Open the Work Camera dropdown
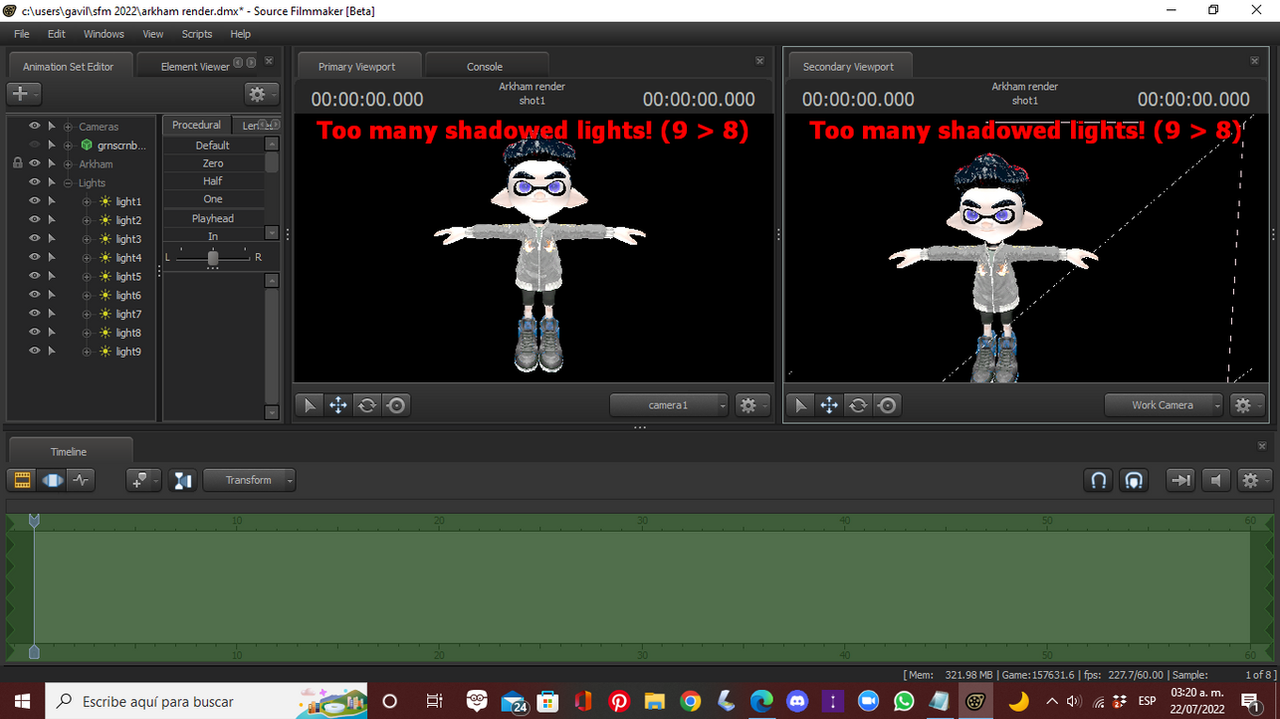The width and height of the screenshot is (1280, 719). (1164, 405)
